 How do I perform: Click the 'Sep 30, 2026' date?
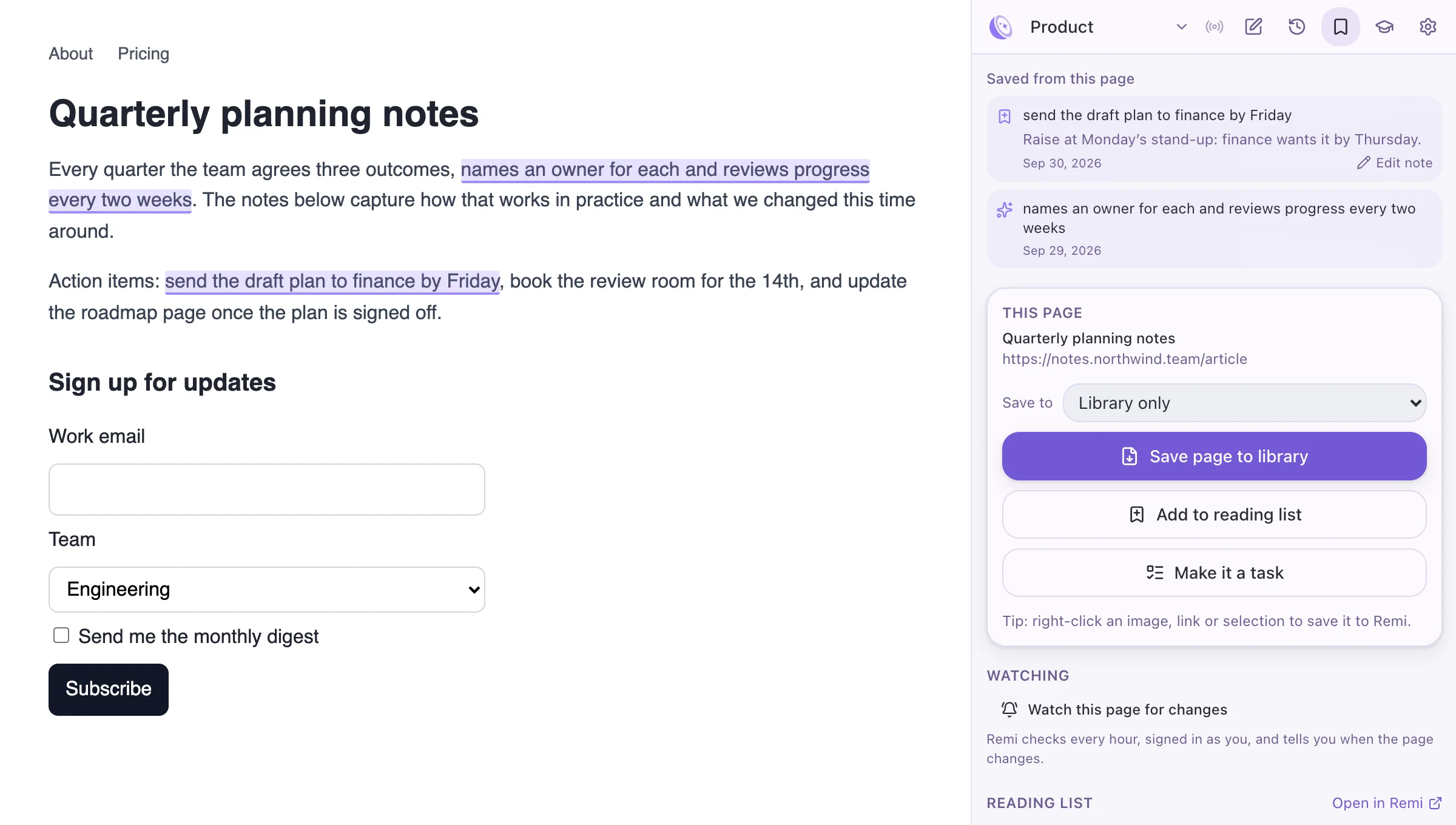(1062, 163)
